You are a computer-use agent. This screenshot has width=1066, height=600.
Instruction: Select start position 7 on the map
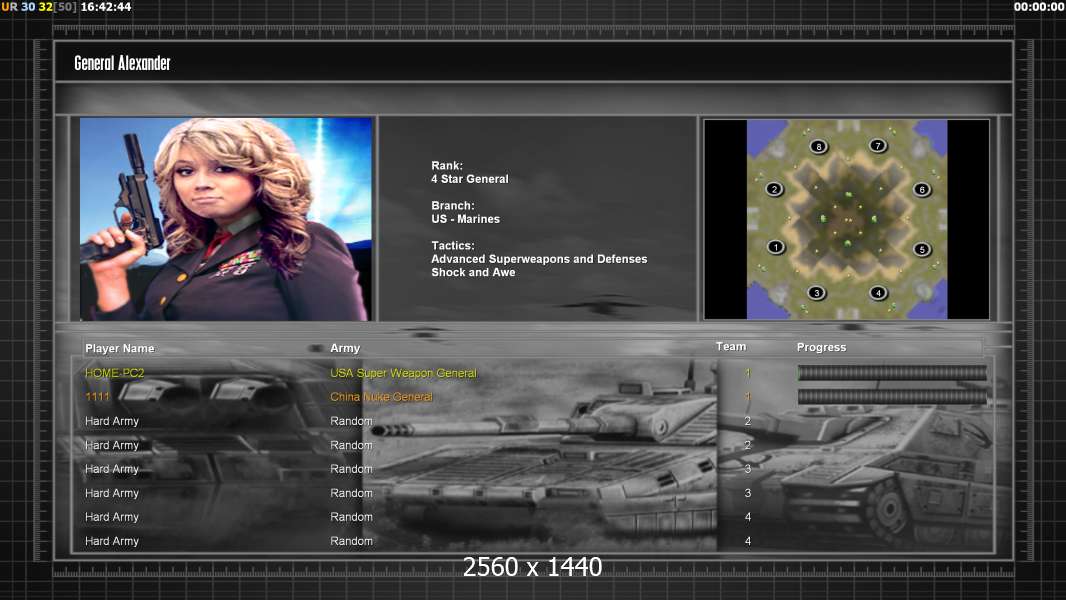[878, 145]
